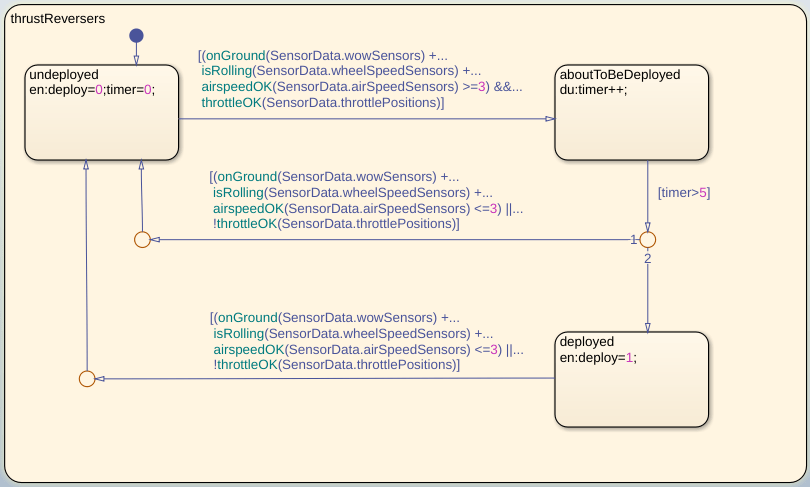Click the en:deploy=0;timer=0; action text
Viewport: 810px width, 487px height.
click(93, 89)
